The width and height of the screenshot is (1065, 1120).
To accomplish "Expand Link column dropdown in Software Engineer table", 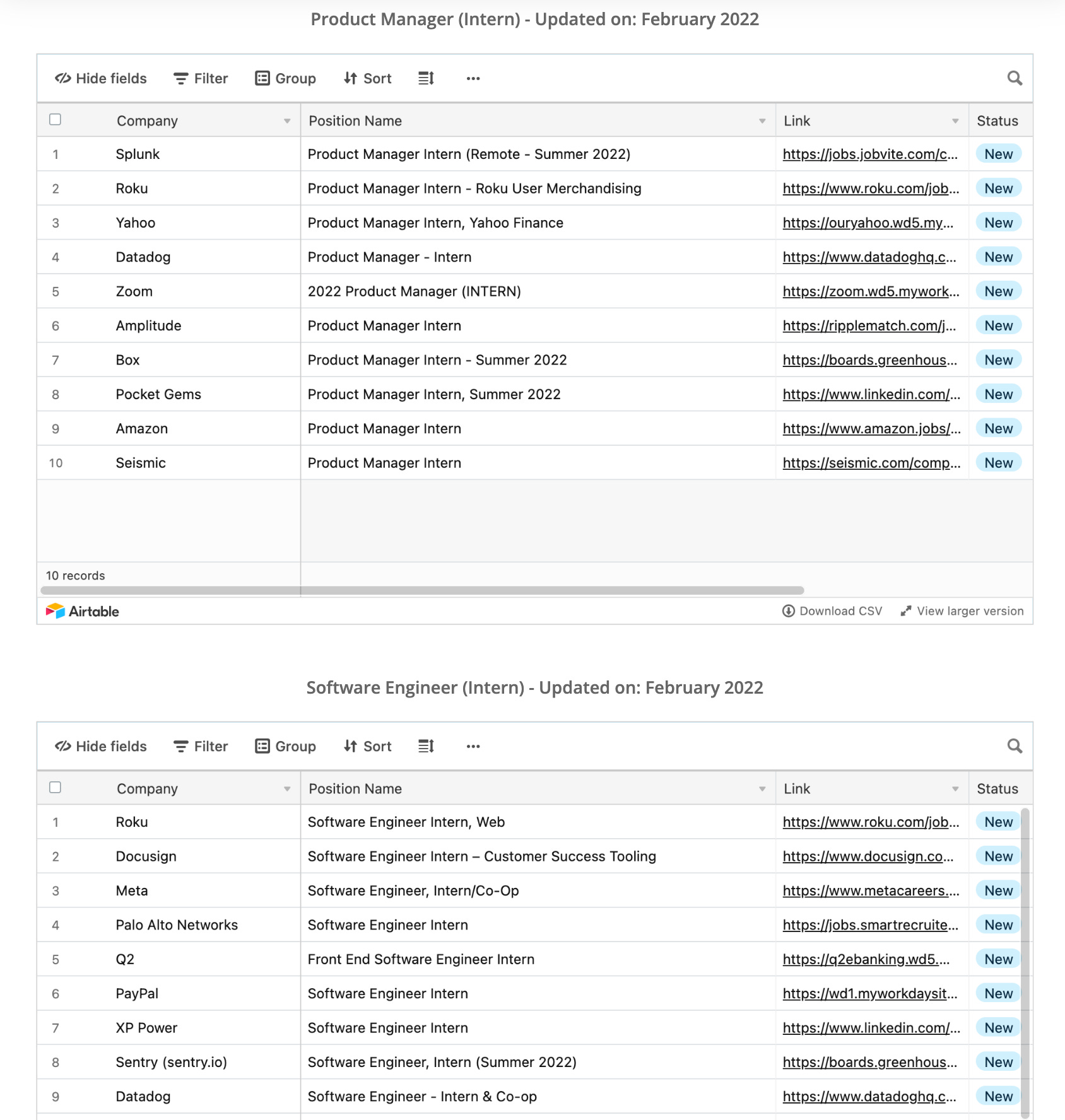I will [955, 789].
